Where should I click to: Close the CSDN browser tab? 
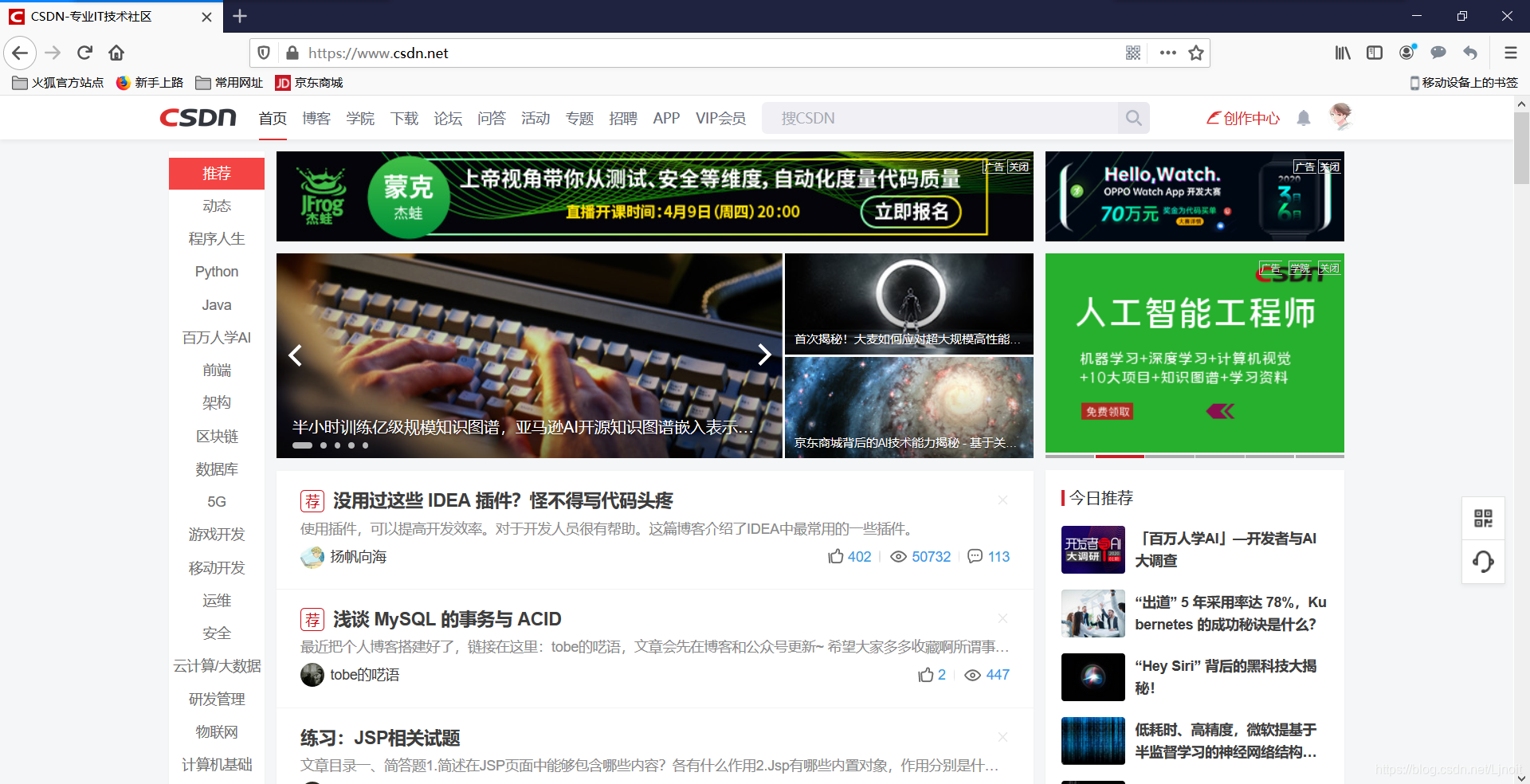[x=206, y=17]
